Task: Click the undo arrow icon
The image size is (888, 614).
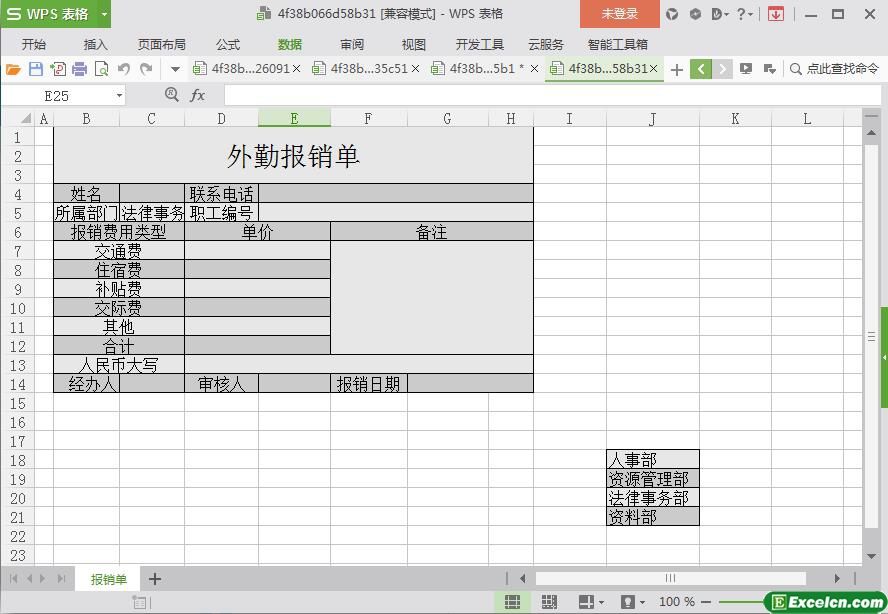Action: point(124,69)
